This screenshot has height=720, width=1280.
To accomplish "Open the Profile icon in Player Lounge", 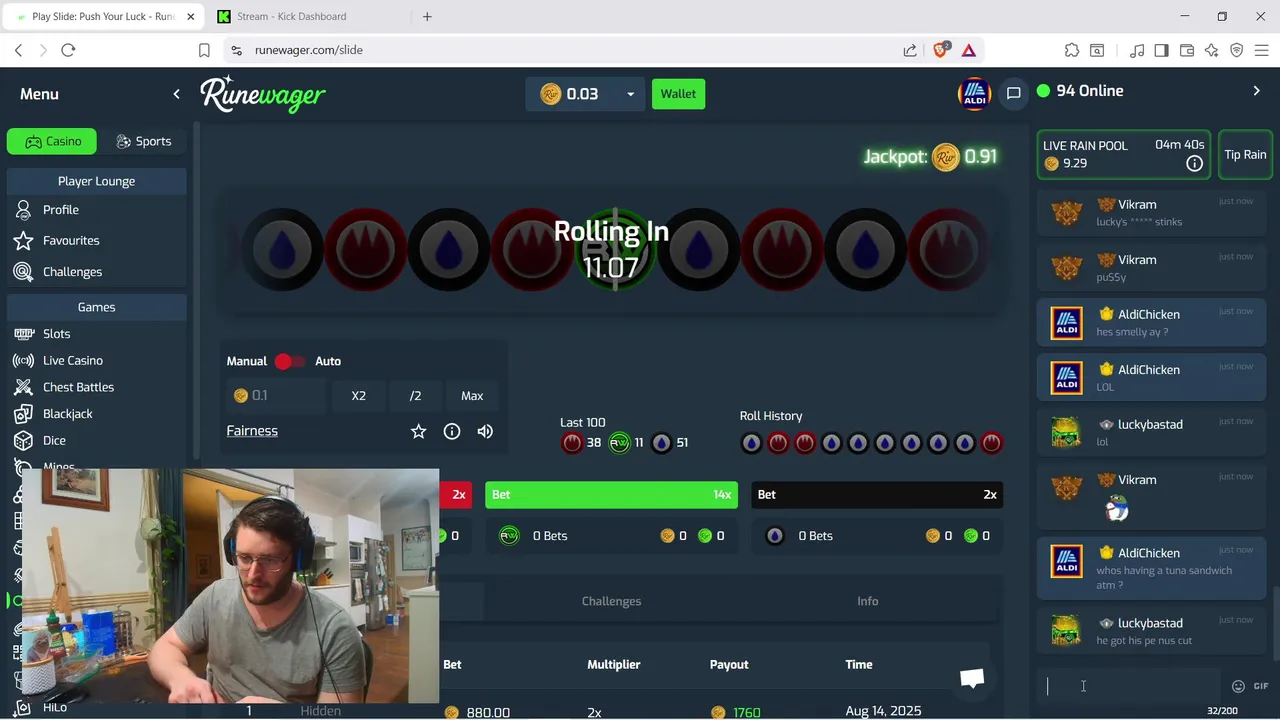I will (23, 210).
